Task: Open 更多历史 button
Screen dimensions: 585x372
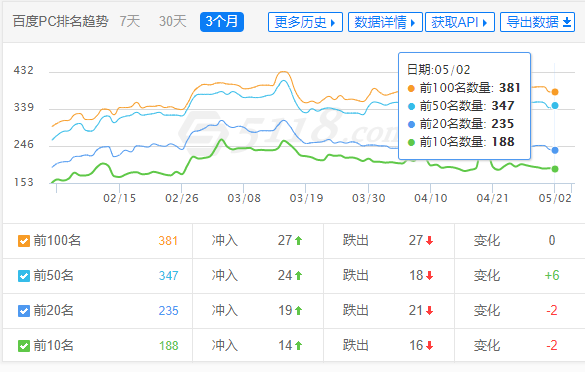Action: coord(305,22)
